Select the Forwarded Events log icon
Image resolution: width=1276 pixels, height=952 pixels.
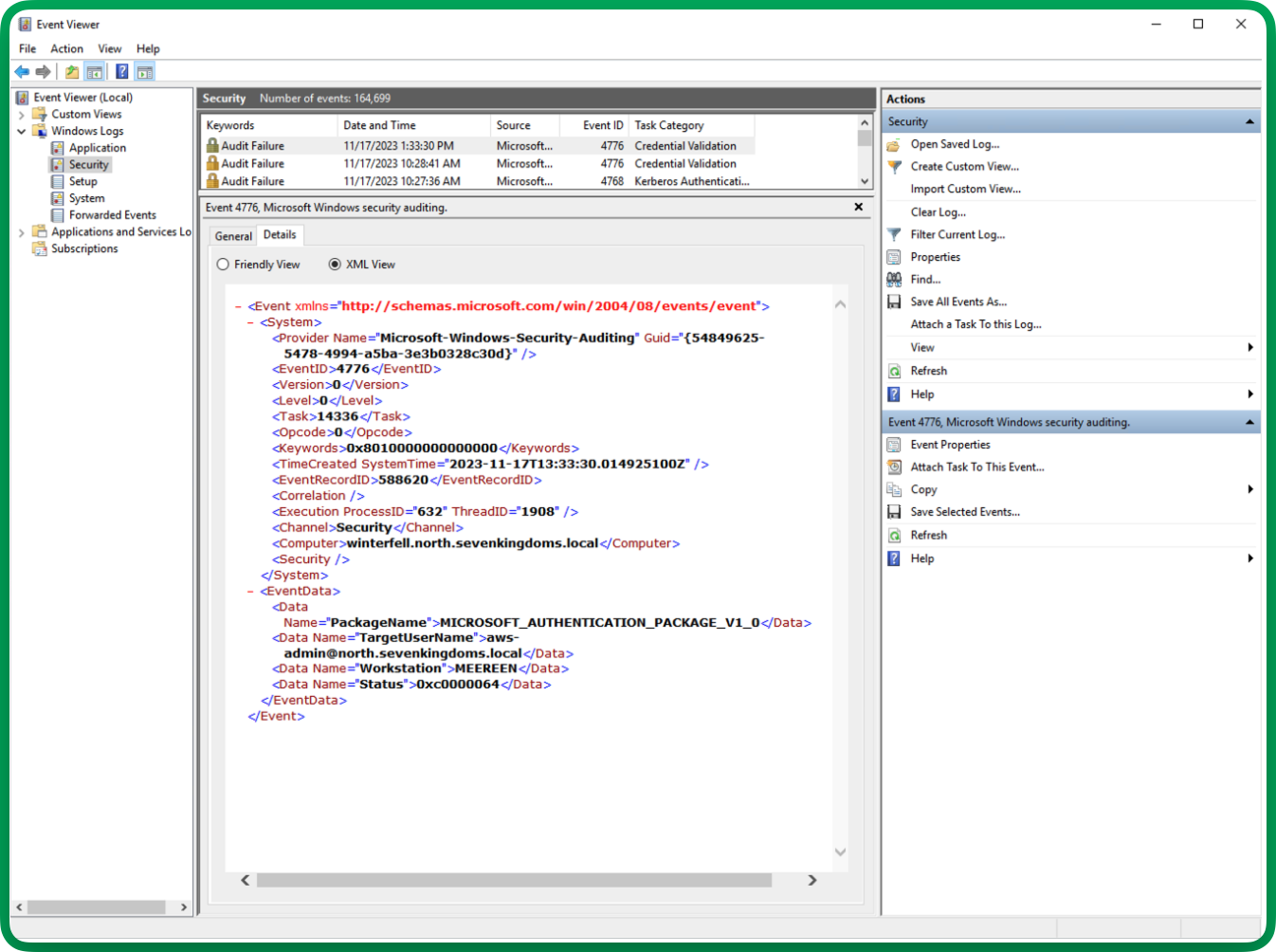pos(58,215)
